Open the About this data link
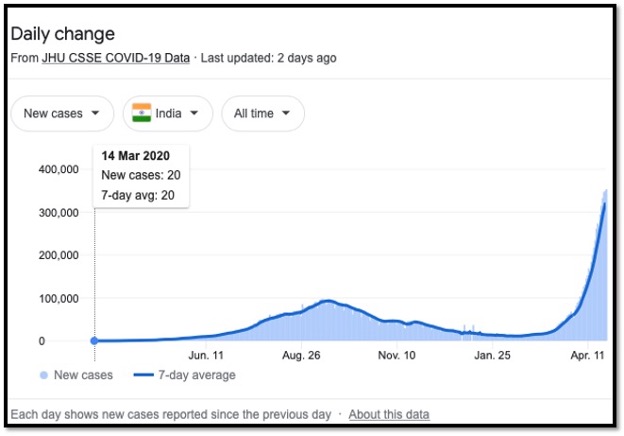The width and height of the screenshot is (624, 436). tap(389, 415)
